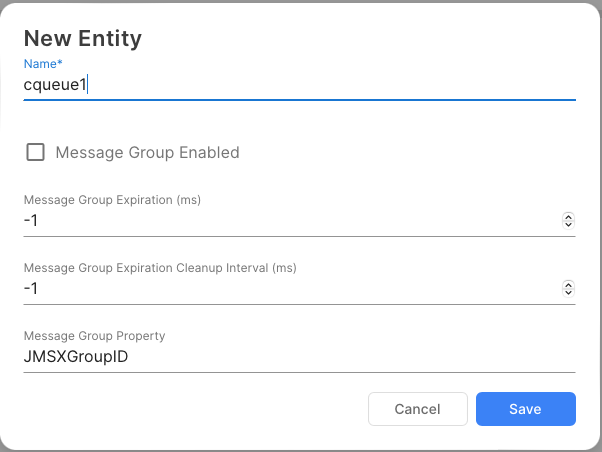The height and width of the screenshot is (452, 602).
Task: Increment the Expiration Cleanup Interval stepper
Action: (568, 285)
